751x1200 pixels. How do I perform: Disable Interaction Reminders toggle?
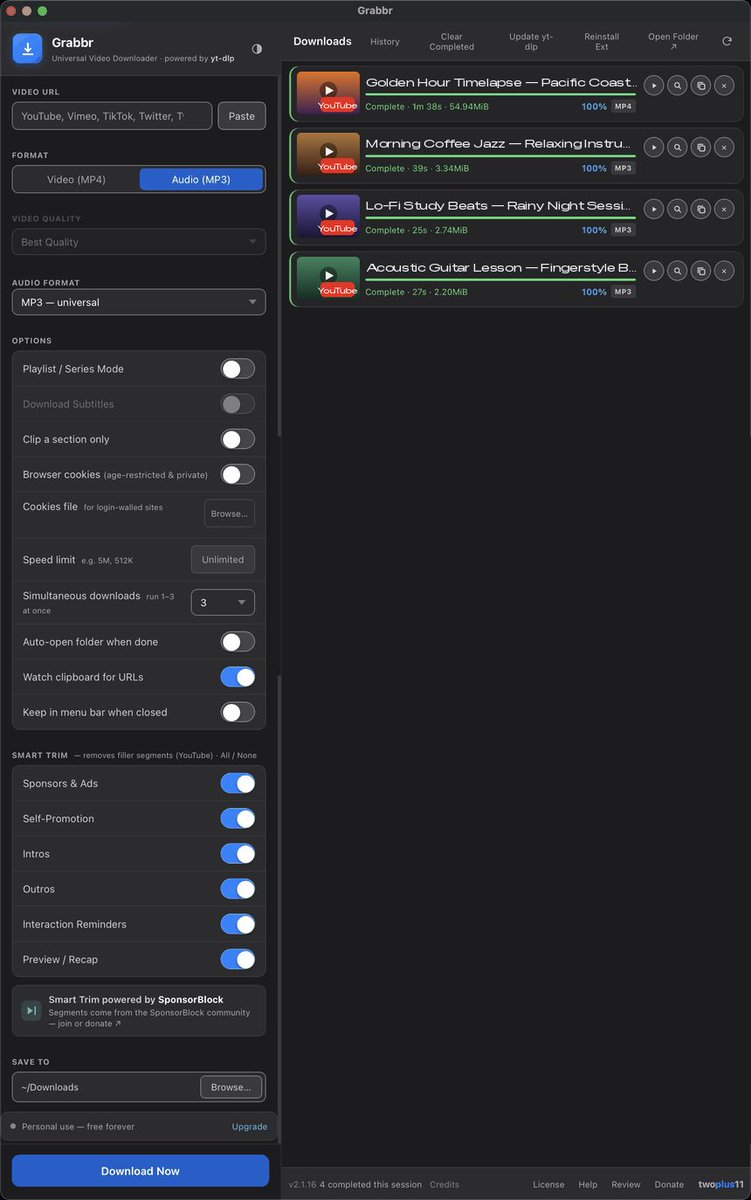[238, 924]
